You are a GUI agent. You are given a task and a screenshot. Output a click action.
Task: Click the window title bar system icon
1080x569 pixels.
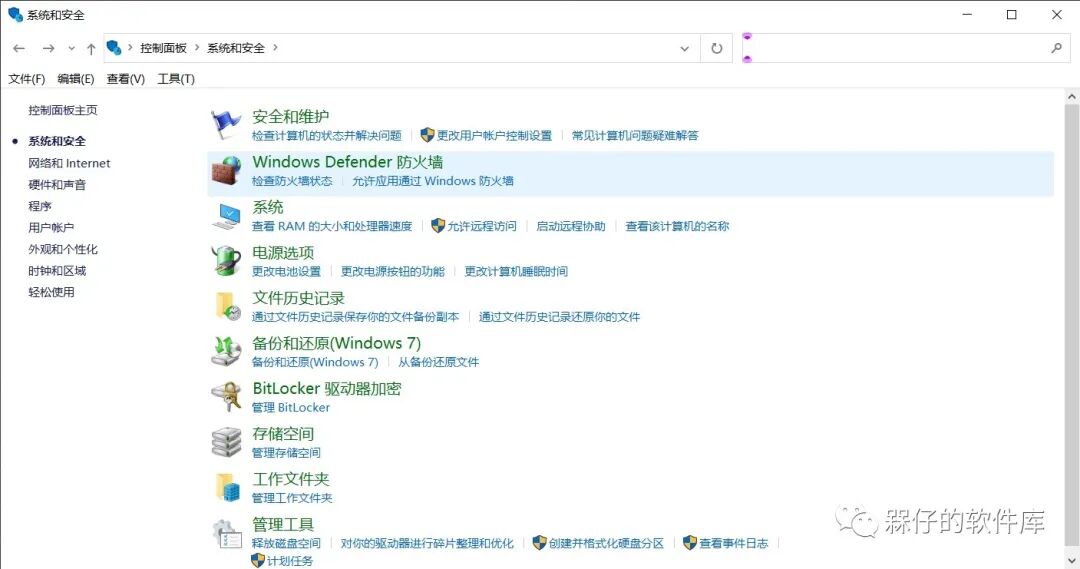(15, 14)
